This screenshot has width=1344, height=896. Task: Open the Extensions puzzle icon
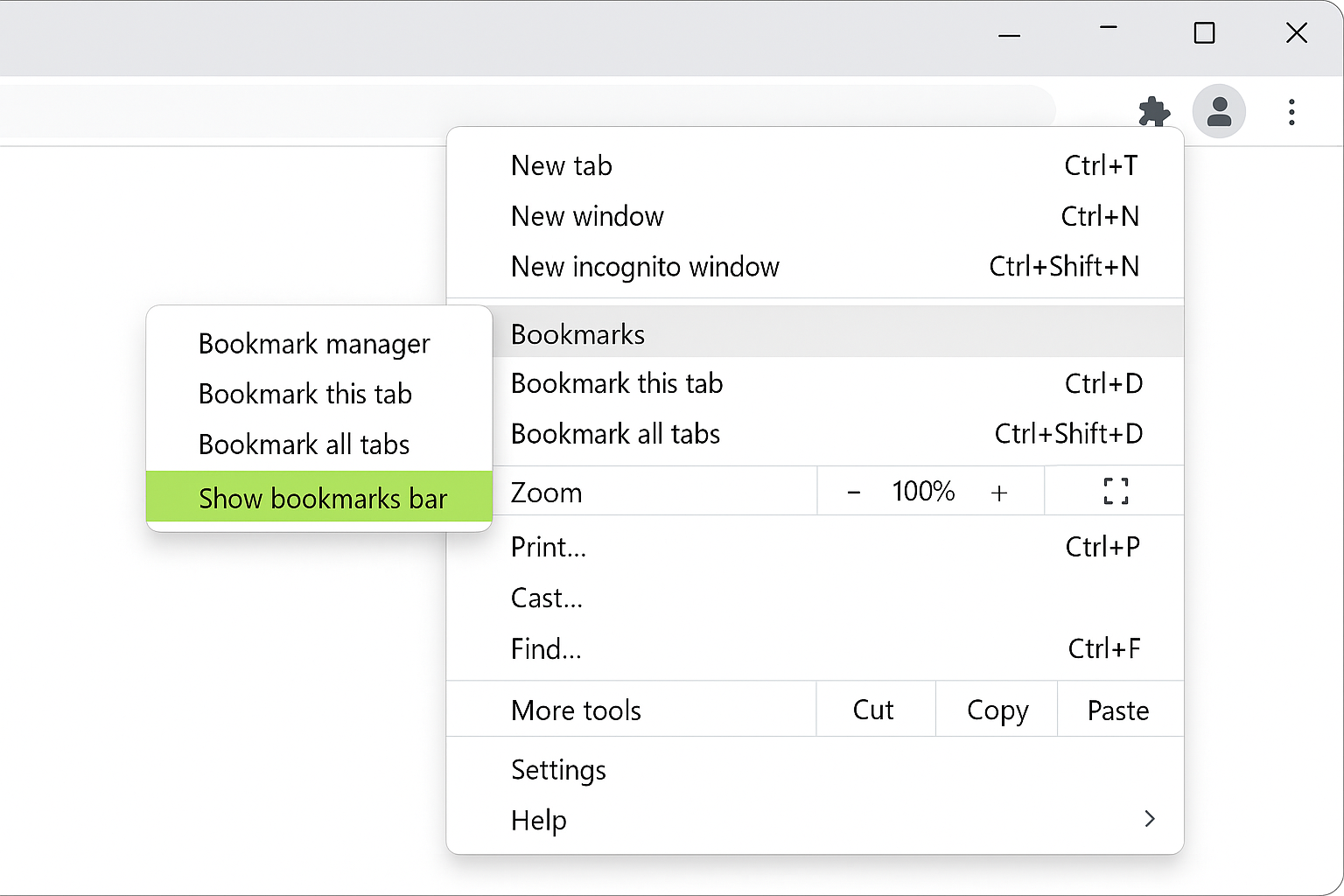[1154, 112]
